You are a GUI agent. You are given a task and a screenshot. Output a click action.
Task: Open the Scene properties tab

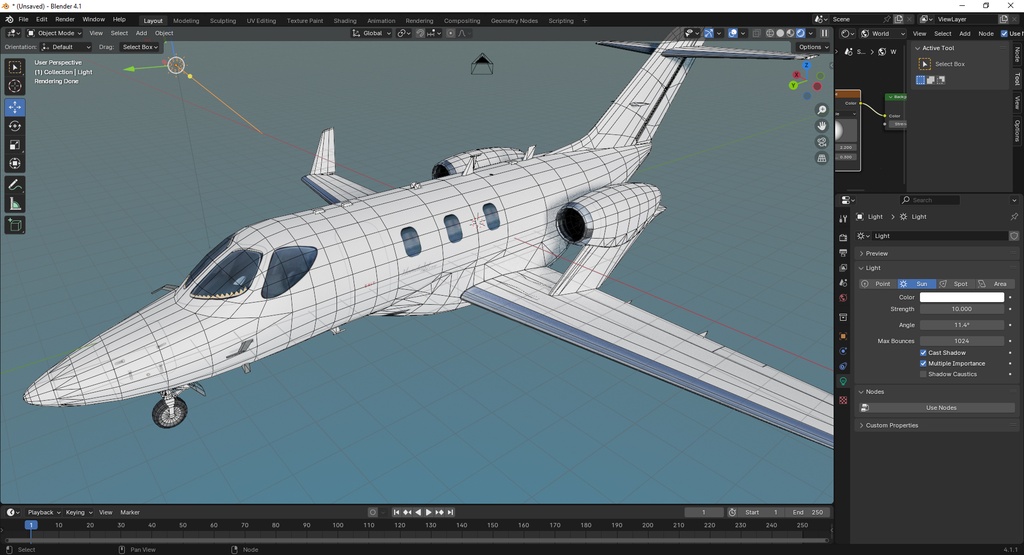[x=843, y=283]
